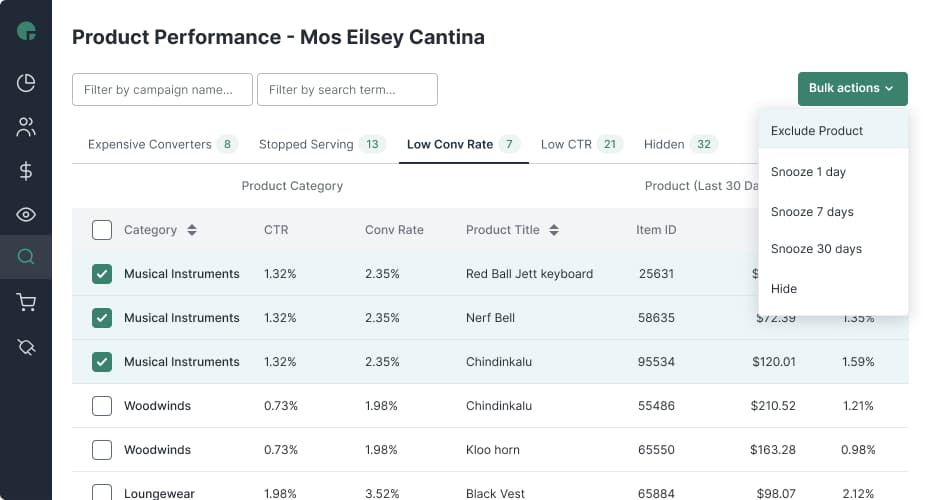The width and height of the screenshot is (929, 500).
Task: Click the Conv Rate column header
Action: pyautogui.click(x=394, y=230)
